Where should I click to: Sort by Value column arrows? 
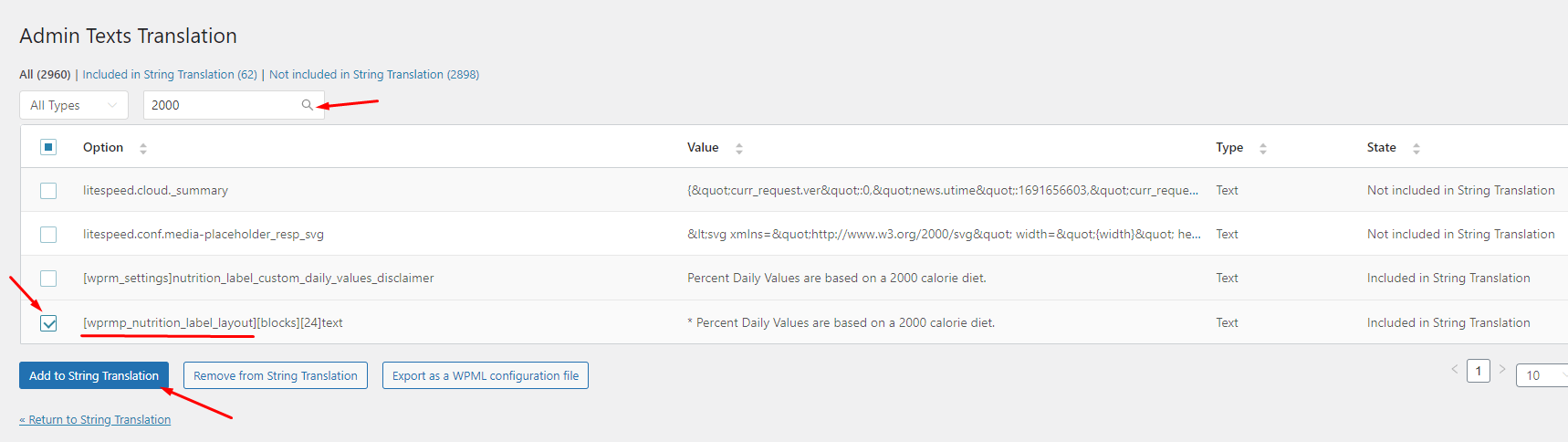pos(739,148)
